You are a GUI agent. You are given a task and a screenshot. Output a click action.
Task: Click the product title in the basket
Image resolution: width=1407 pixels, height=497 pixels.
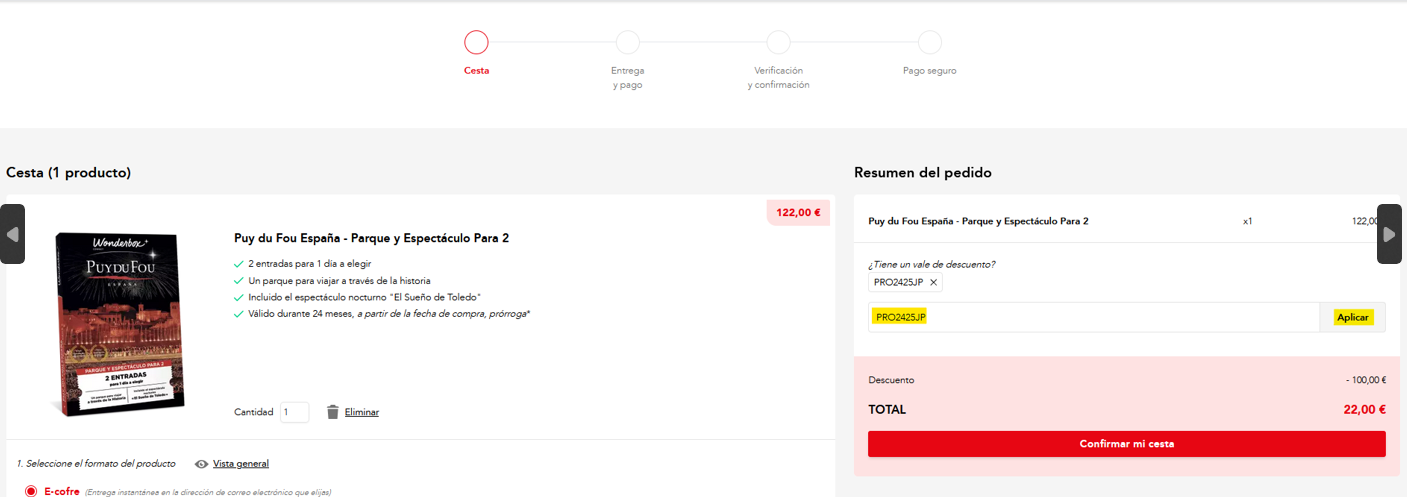coord(372,238)
